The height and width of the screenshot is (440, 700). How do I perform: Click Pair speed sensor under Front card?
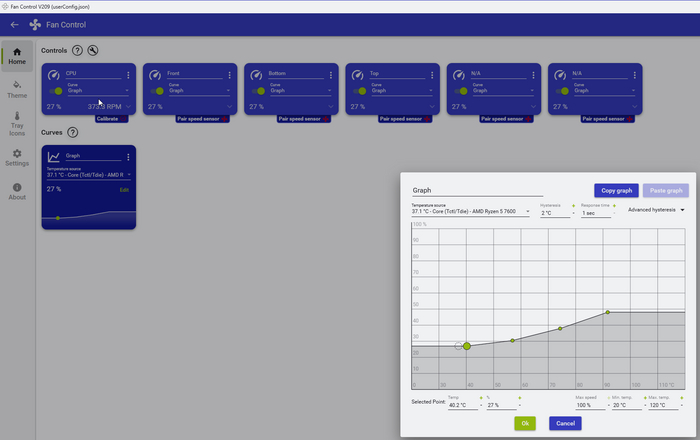202,119
